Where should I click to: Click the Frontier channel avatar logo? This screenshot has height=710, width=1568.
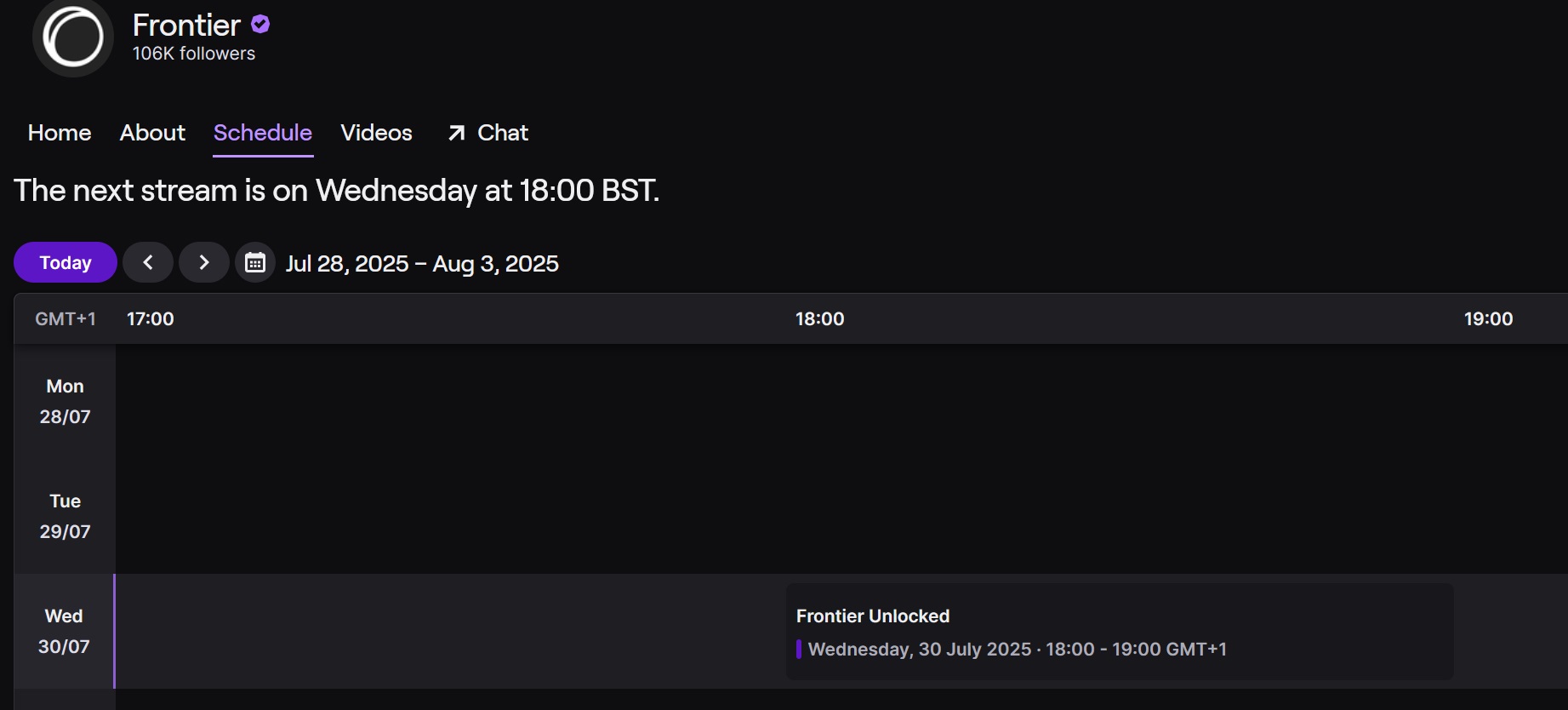point(73,37)
